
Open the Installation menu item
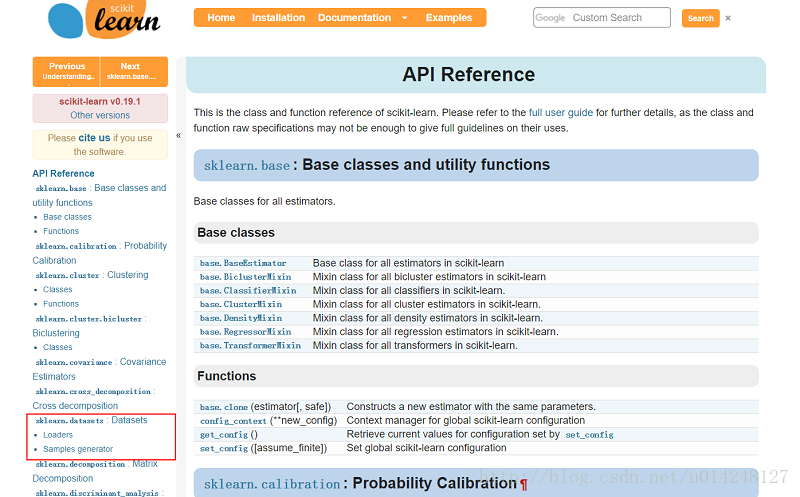coord(278,18)
